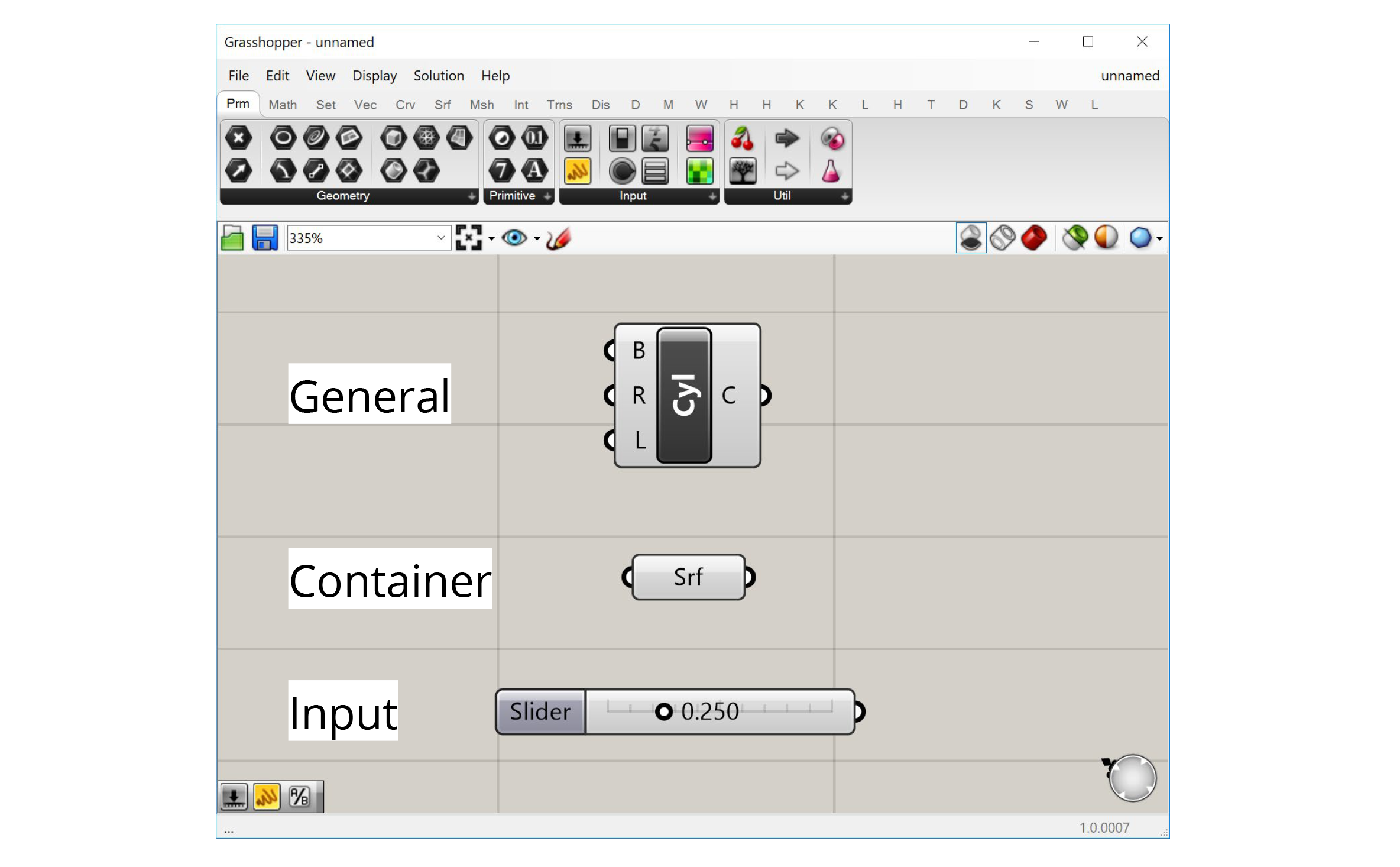Screen dimensions: 1400x867
Task: Click the Boolean Toggle icon in Input
Action: pos(622,139)
